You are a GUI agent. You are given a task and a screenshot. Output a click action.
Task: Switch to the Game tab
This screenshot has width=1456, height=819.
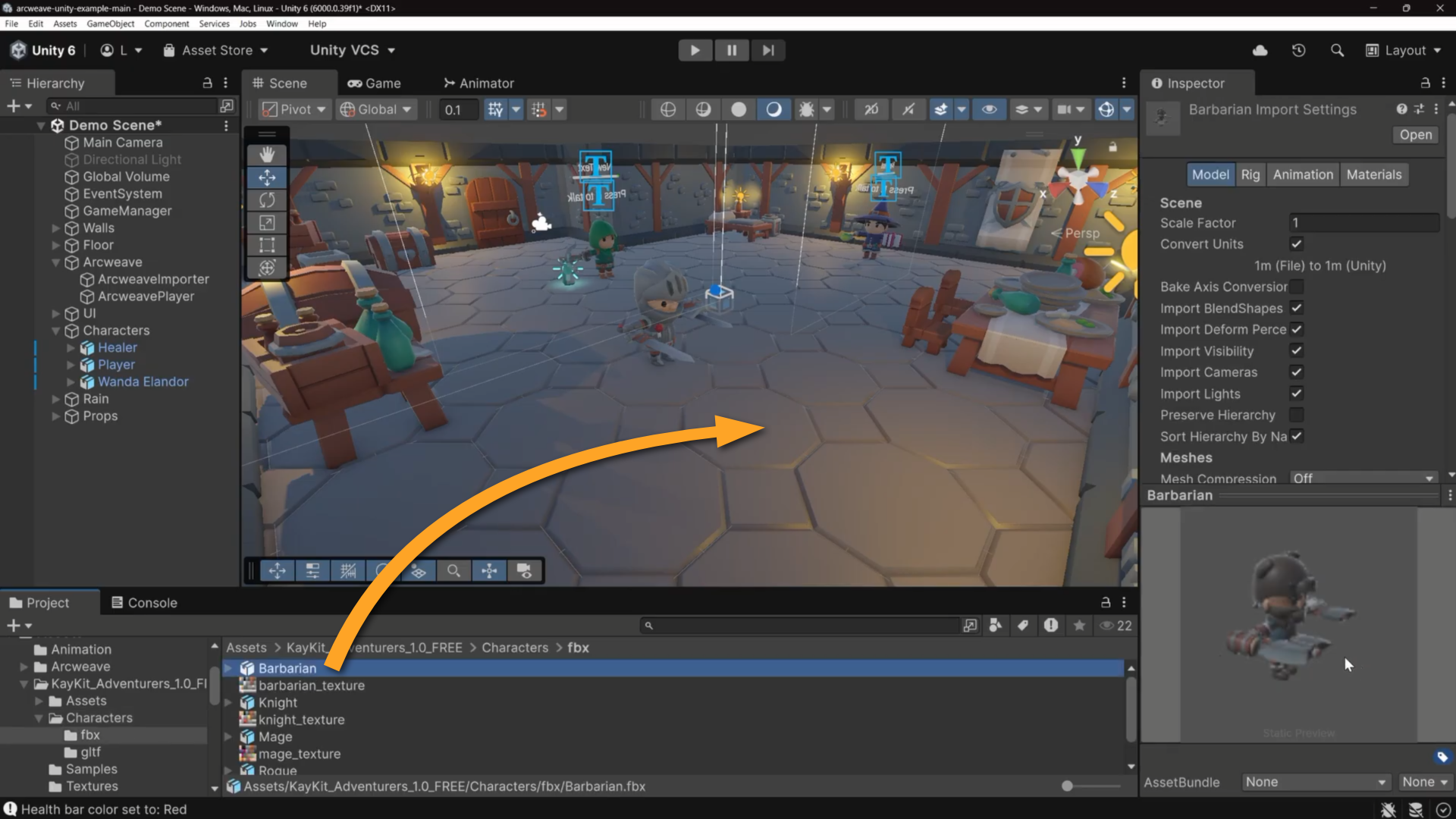coord(375,83)
